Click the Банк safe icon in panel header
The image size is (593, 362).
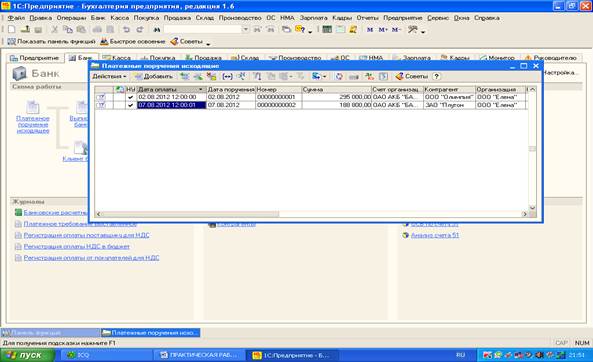19,73
